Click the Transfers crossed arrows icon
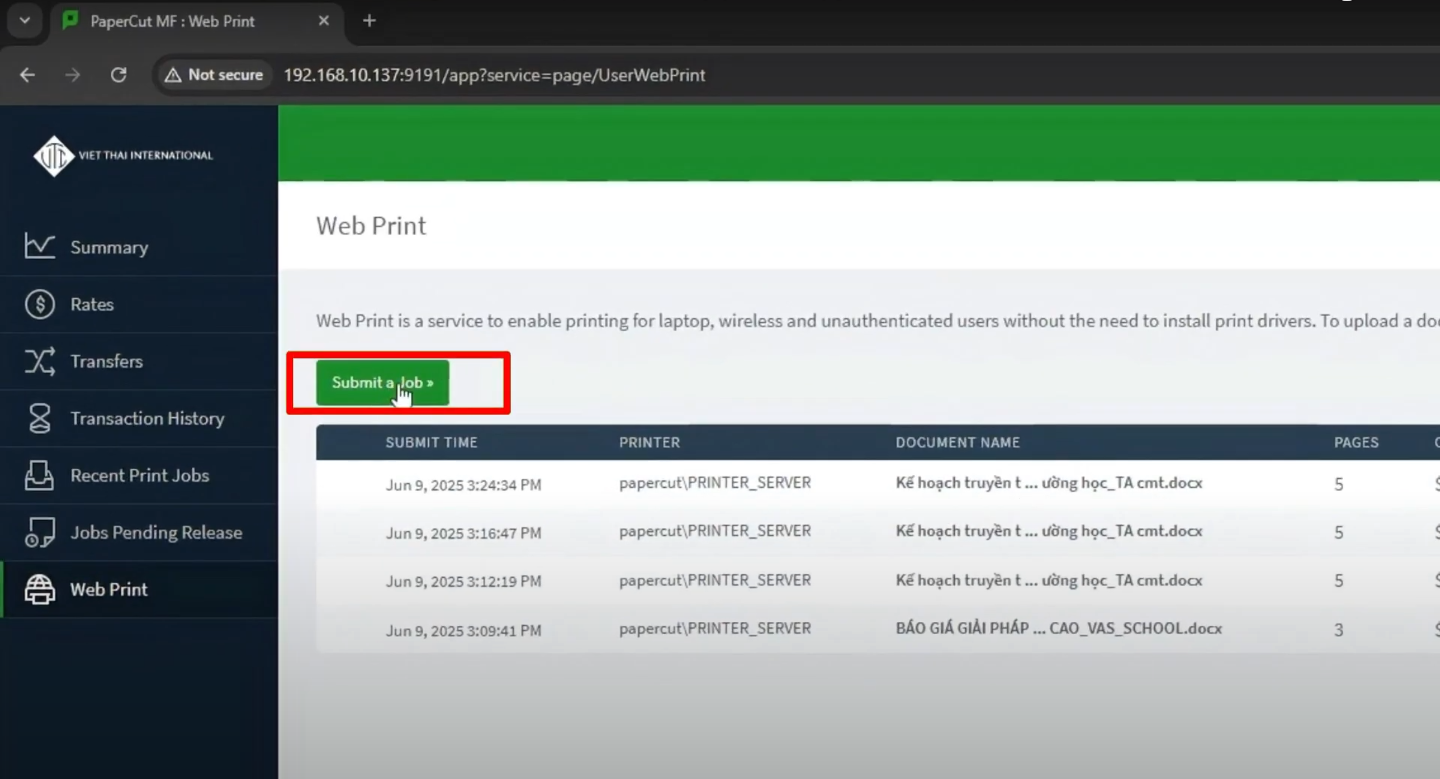Image resolution: width=1440 pixels, height=779 pixels. 40,361
